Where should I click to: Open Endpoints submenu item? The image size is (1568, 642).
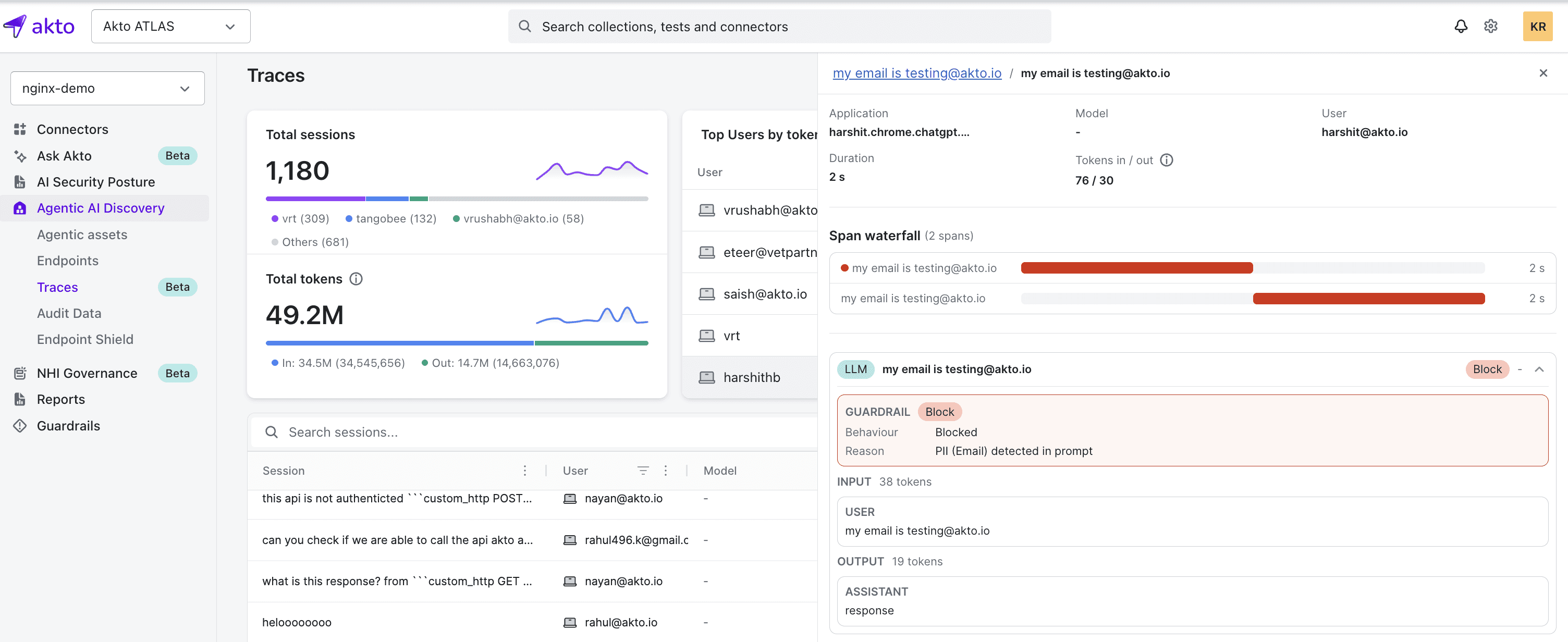[x=68, y=261]
